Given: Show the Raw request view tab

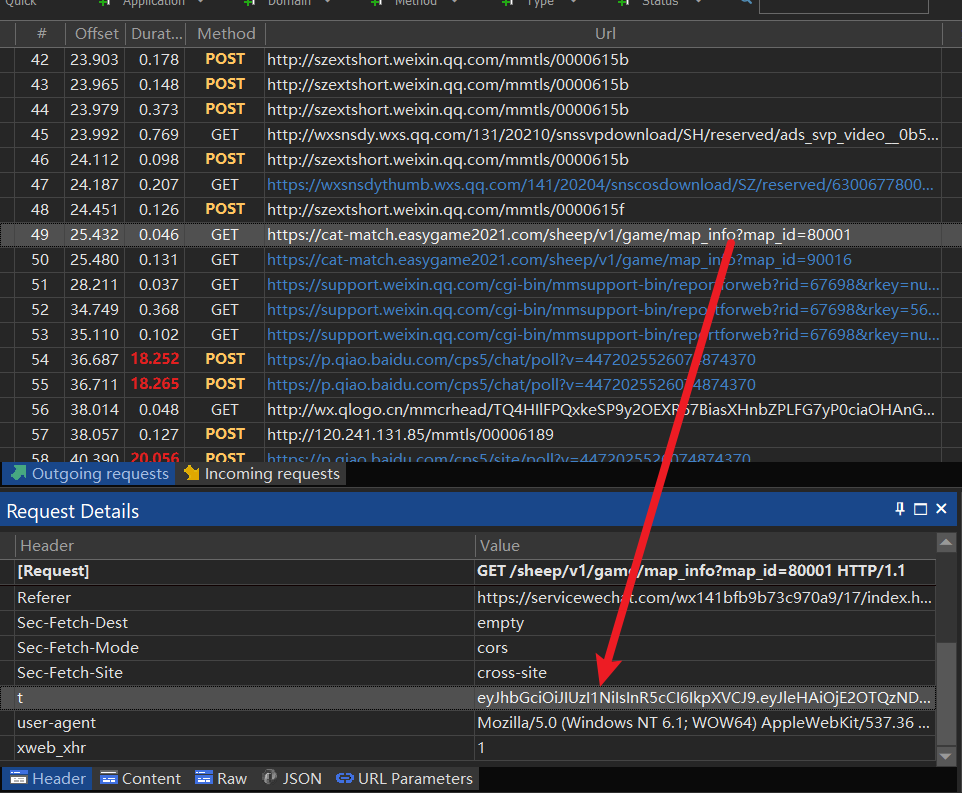Looking at the screenshot, I should coord(221,778).
